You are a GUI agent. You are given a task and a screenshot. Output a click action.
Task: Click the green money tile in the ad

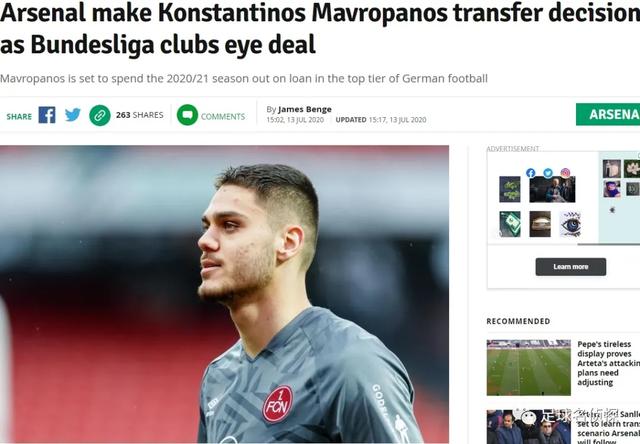click(x=510, y=224)
